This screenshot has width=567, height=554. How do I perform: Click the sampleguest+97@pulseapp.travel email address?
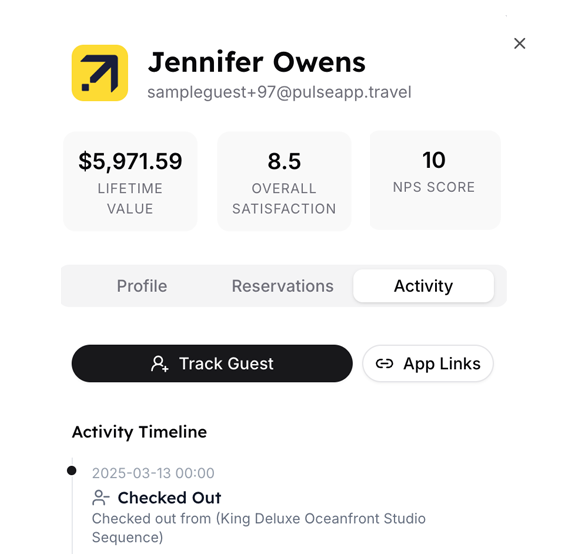tap(279, 92)
